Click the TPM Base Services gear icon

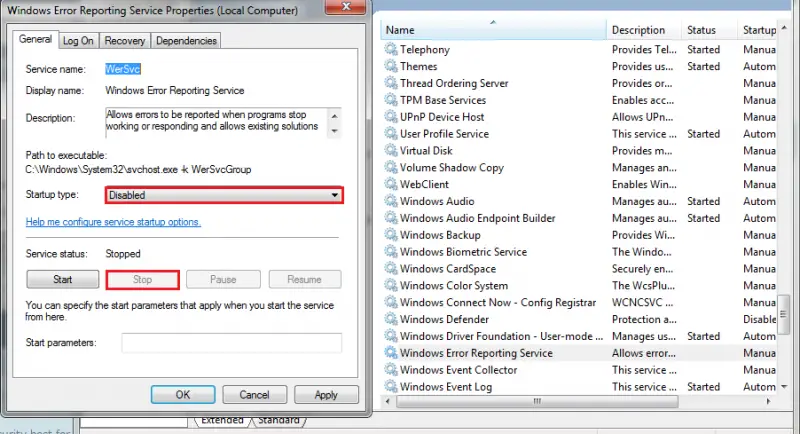tap(391, 99)
